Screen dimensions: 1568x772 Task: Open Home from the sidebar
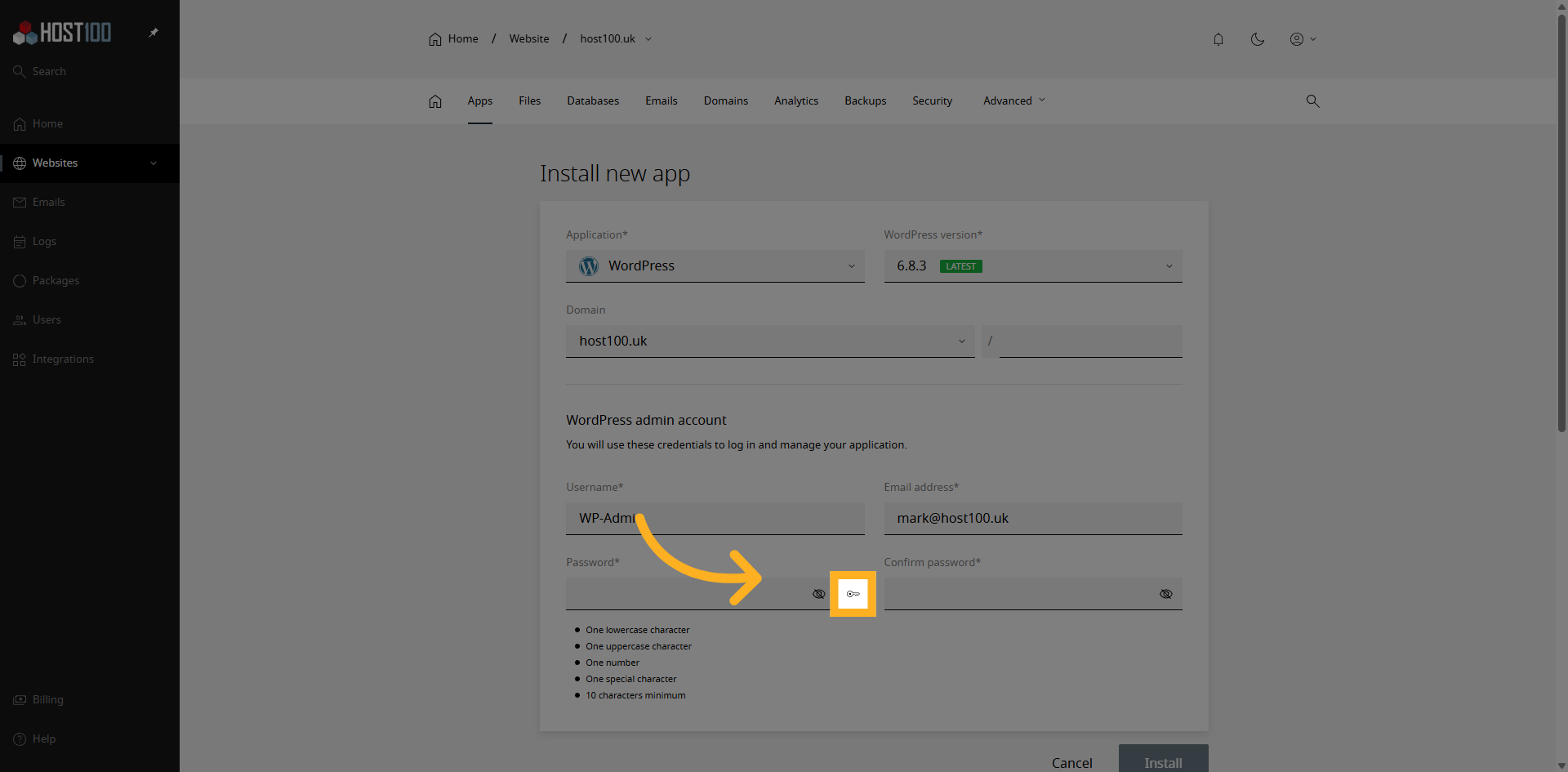coord(90,123)
